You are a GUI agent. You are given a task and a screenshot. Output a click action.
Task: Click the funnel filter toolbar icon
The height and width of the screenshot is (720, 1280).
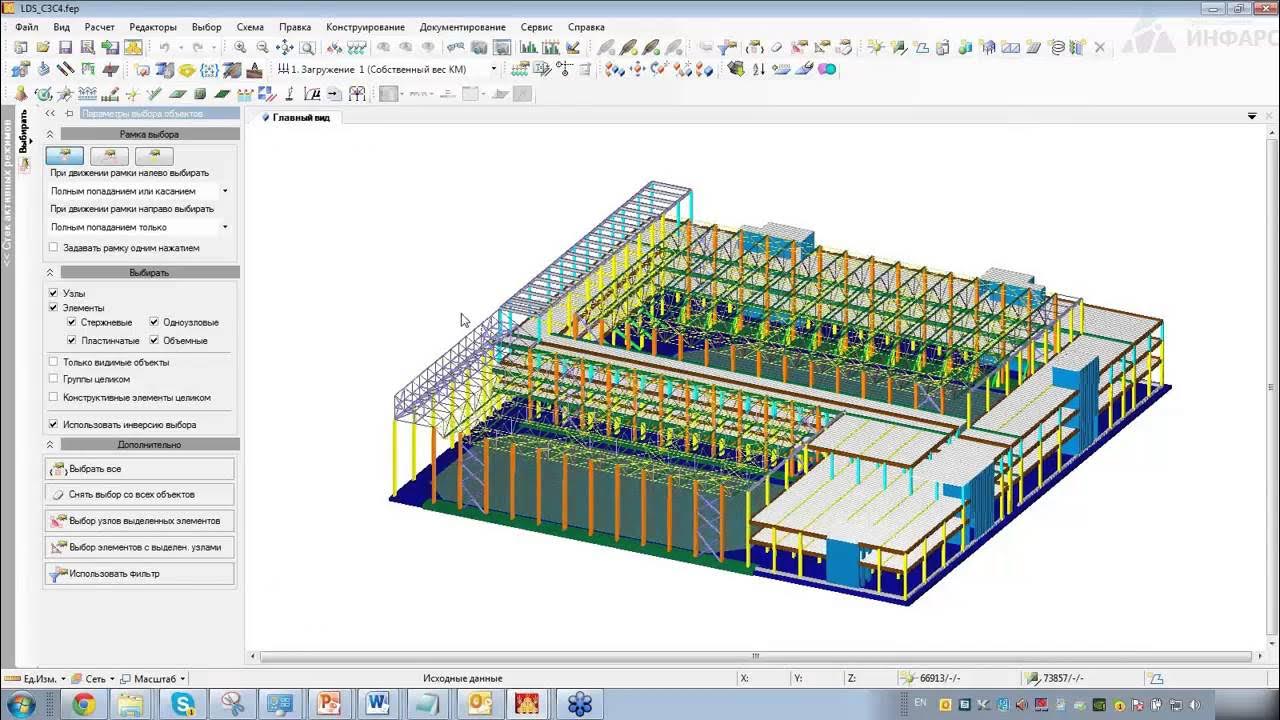pos(728,47)
